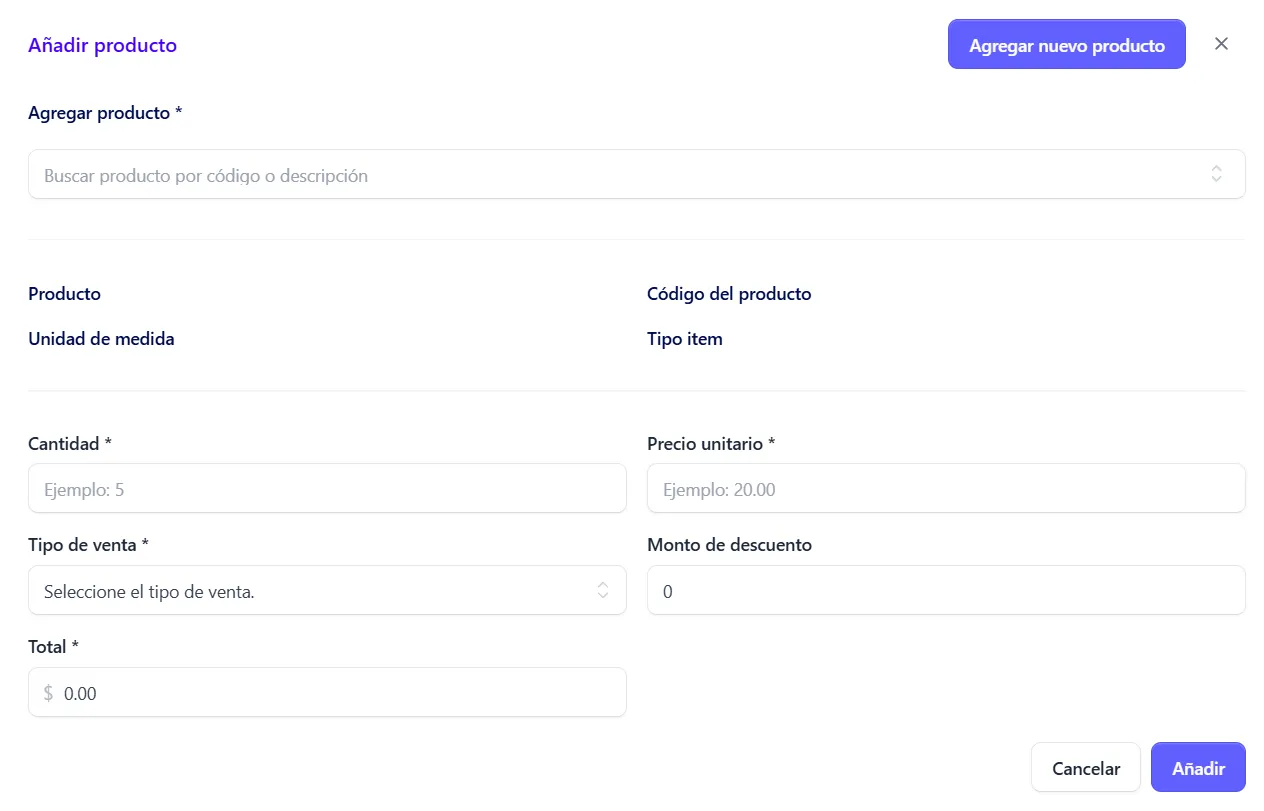The height and width of the screenshot is (811, 1264).
Task: Click the Unidad de medida label
Action: (101, 338)
